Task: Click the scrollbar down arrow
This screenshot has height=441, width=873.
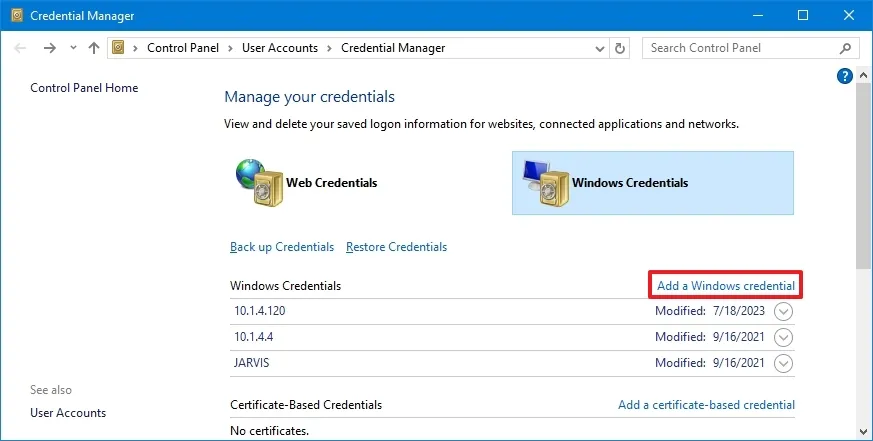Action: click(863, 432)
